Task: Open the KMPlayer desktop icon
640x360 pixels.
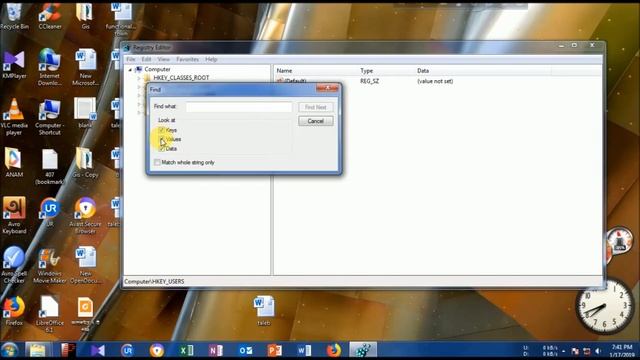Action: pyautogui.click(x=14, y=64)
